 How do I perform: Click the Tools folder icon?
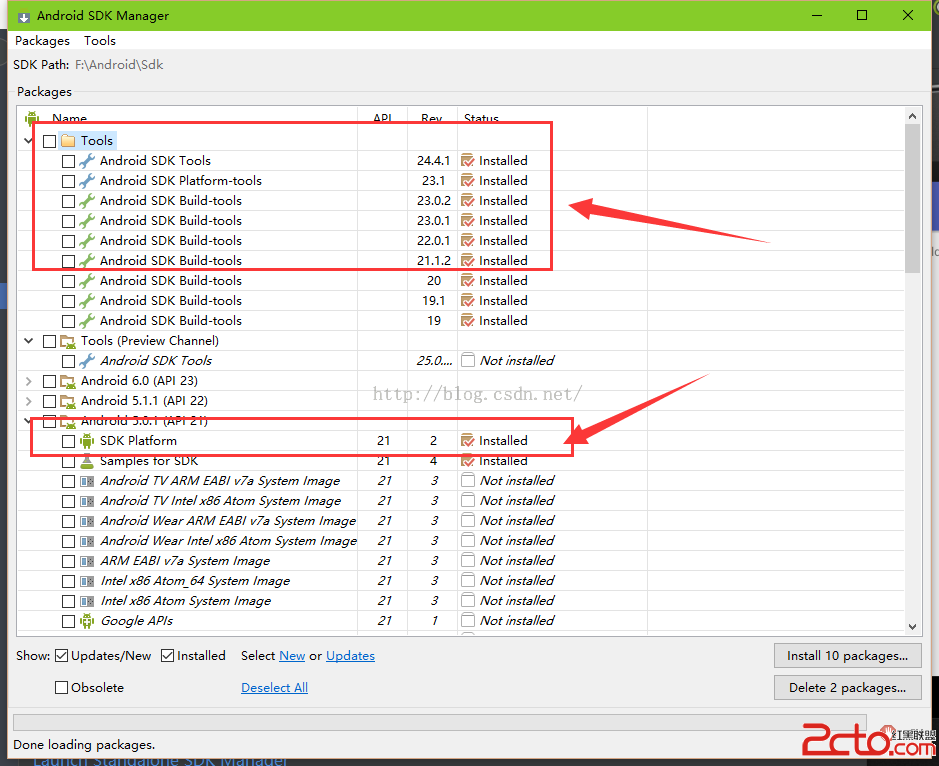tap(68, 141)
